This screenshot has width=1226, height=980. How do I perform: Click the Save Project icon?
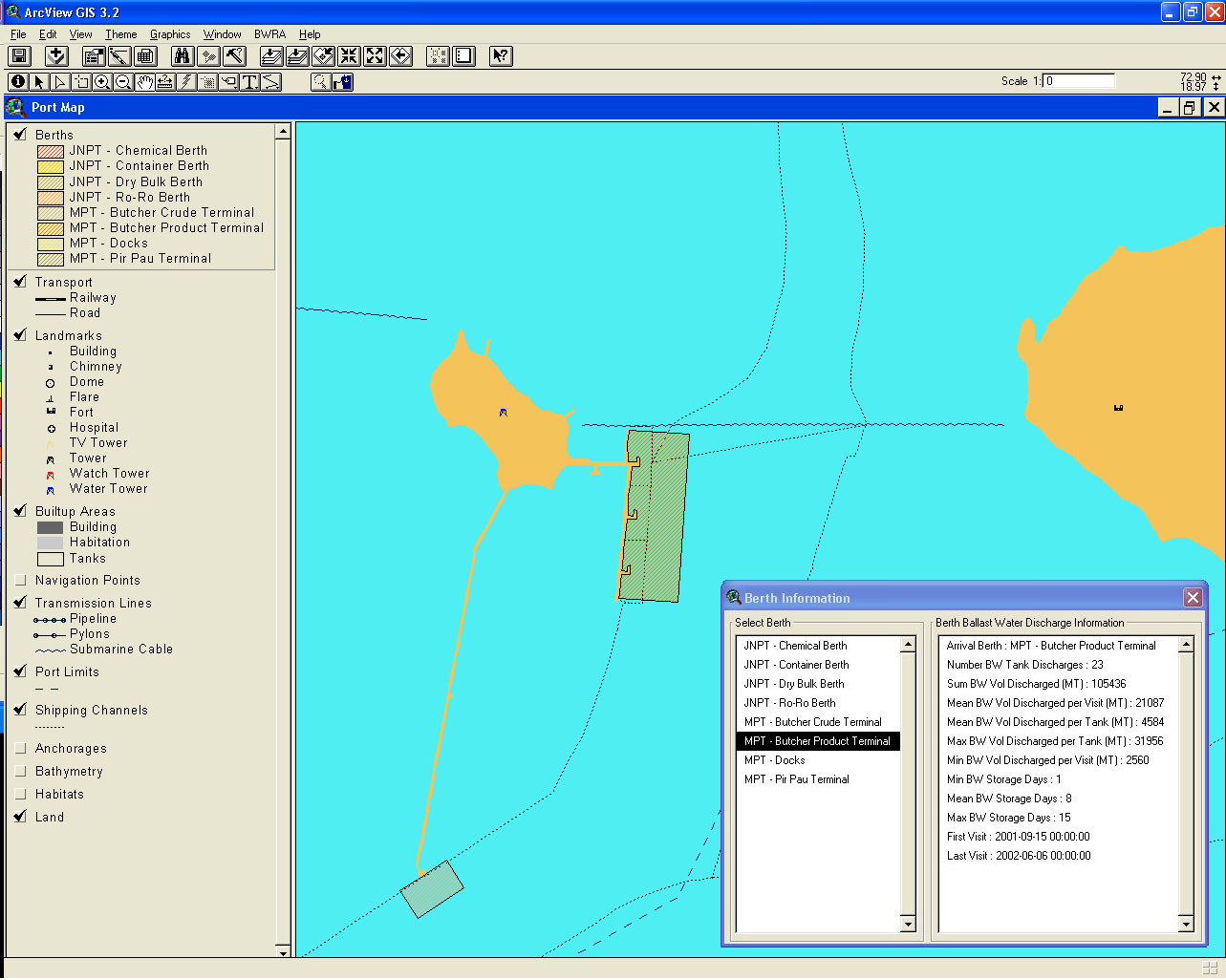coord(19,56)
